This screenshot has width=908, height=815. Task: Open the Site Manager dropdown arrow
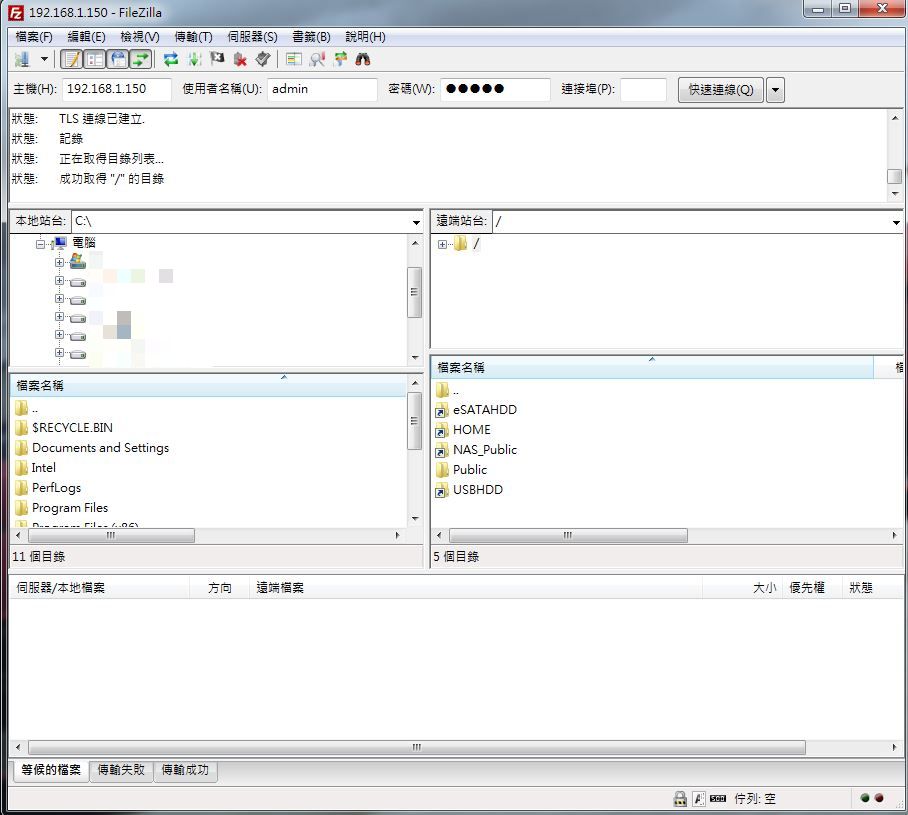[x=44, y=59]
